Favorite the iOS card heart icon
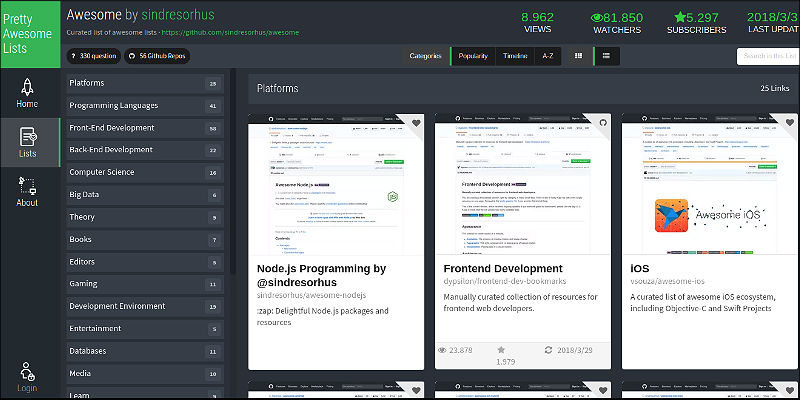This screenshot has width=800, height=400. coord(790,123)
